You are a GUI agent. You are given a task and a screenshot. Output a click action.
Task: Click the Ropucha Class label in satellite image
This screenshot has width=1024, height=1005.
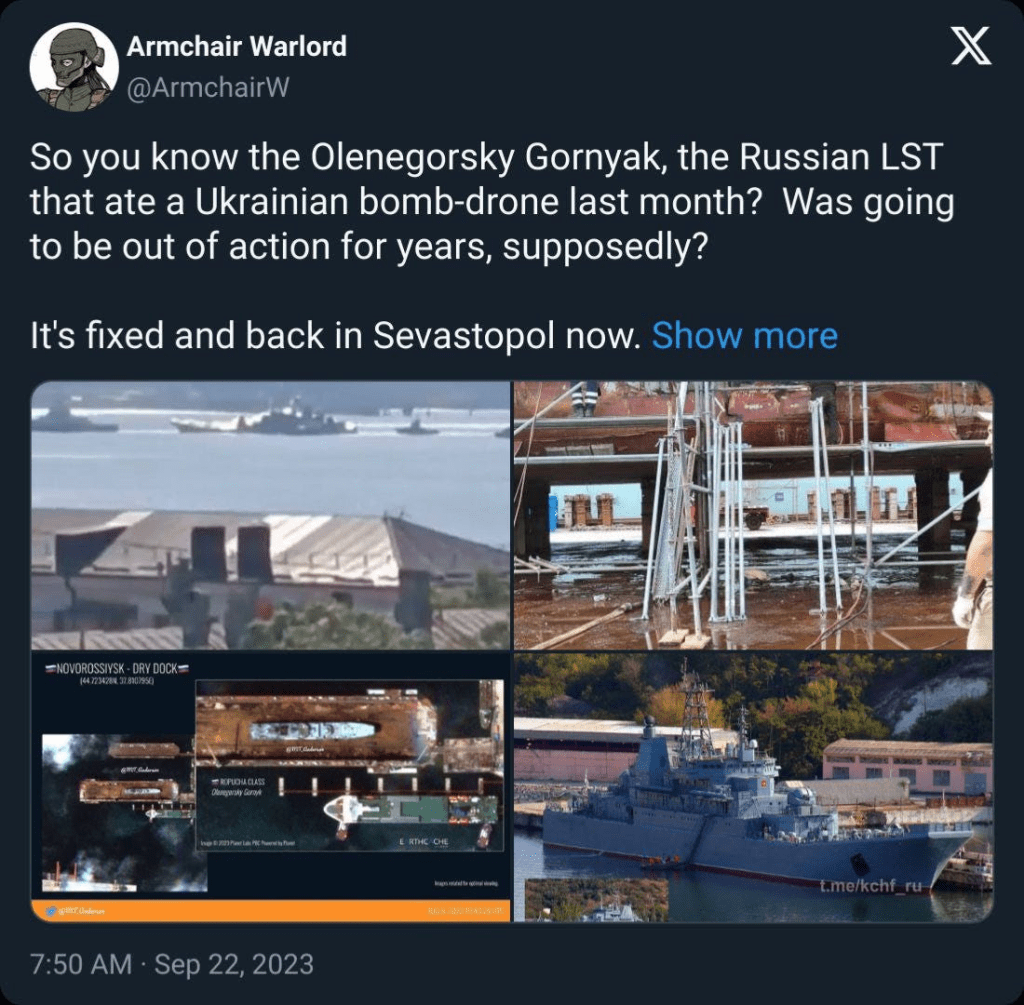pyautogui.click(x=239, y=782)
